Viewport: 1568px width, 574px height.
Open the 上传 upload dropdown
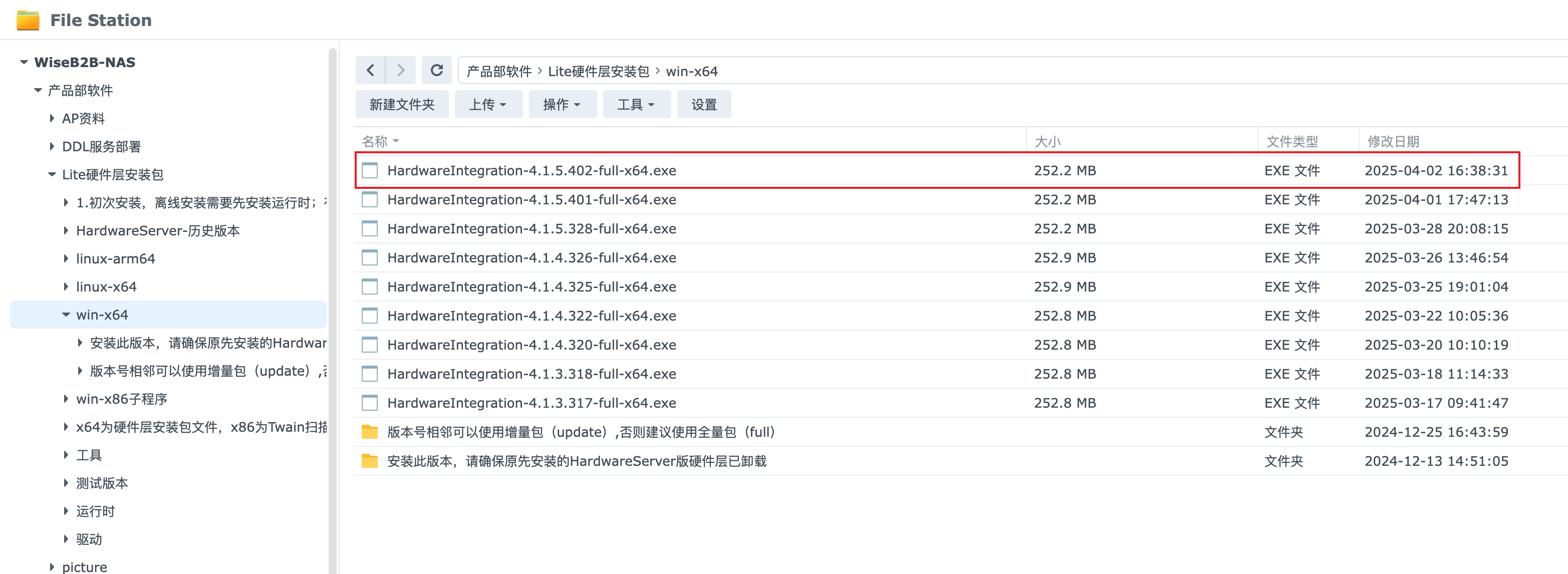click(x=488, y=105)
